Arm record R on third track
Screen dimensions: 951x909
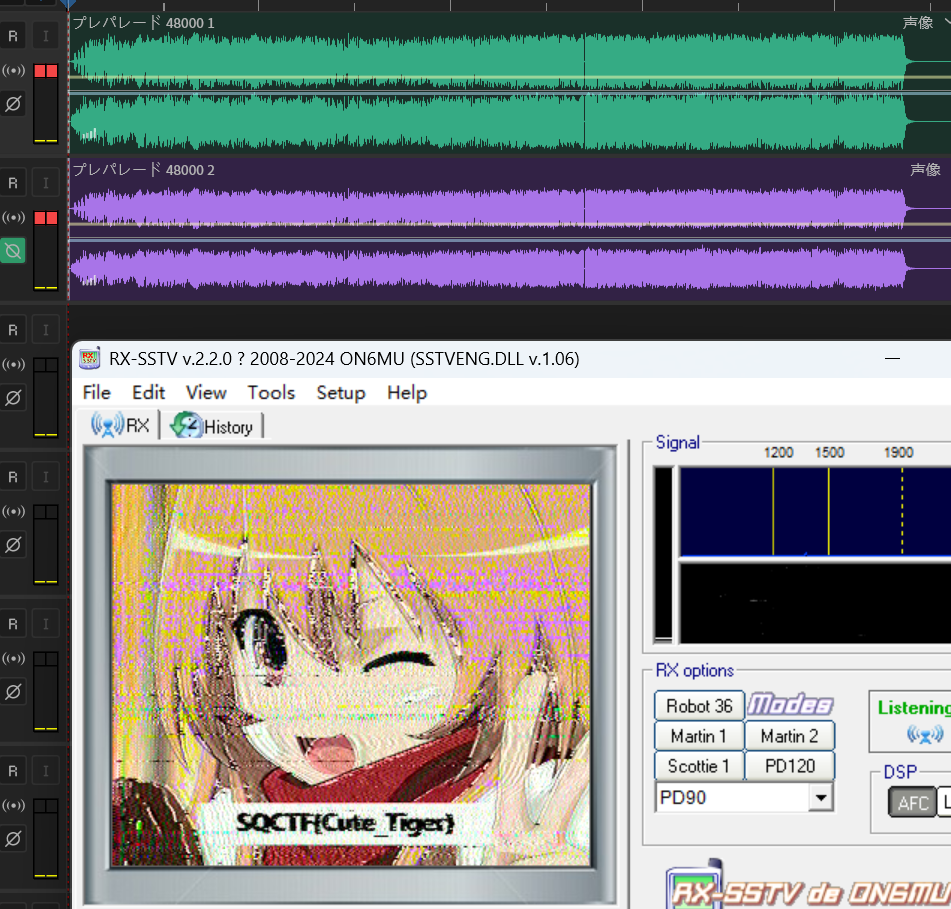(x=13, y=330)
